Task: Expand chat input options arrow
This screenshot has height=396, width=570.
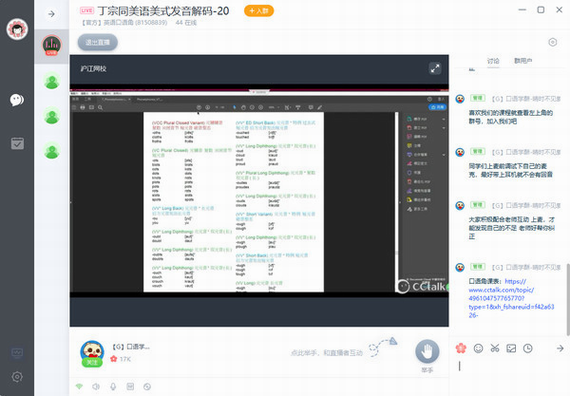Action: click(x=560, y=348)
